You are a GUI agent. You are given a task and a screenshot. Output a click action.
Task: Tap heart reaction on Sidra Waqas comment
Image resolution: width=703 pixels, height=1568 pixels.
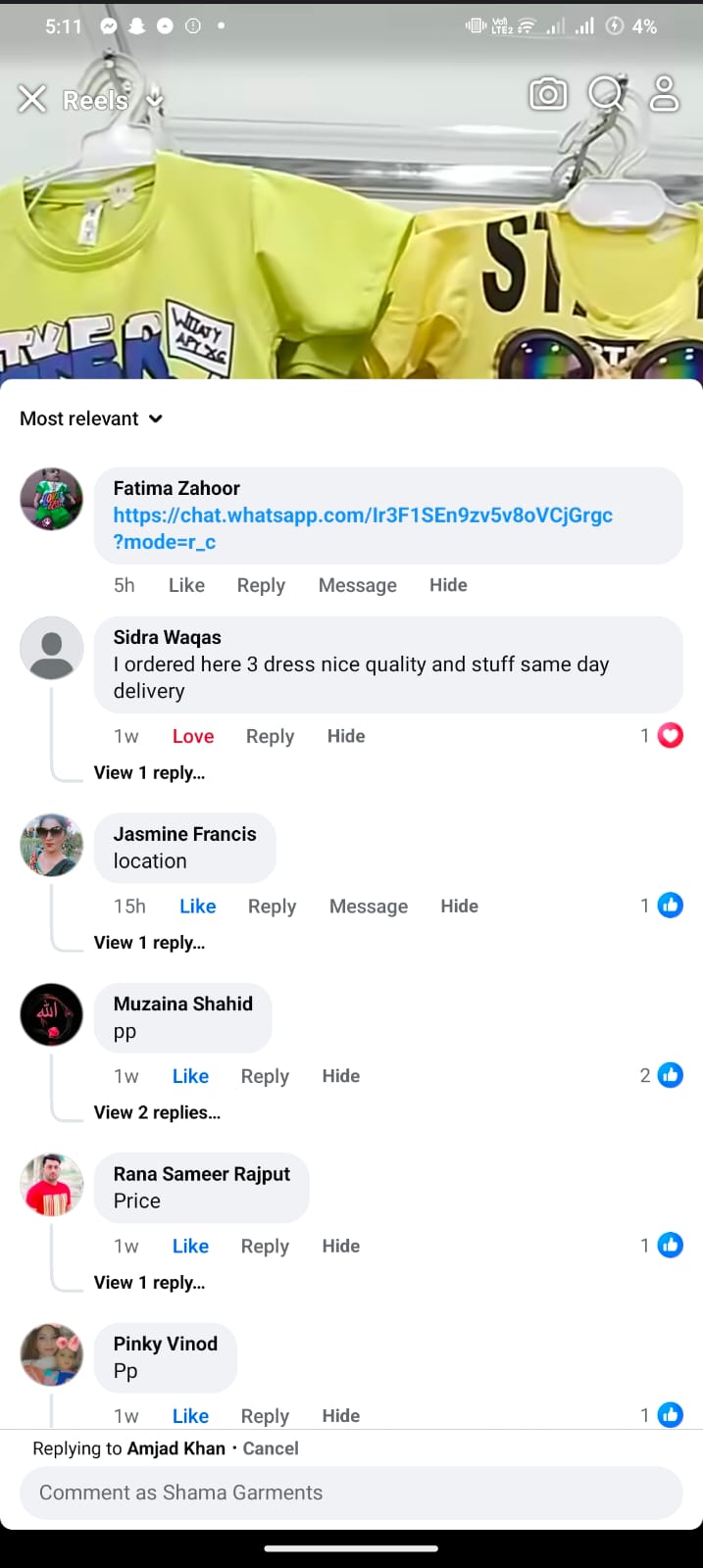click(x=671, y=736)
